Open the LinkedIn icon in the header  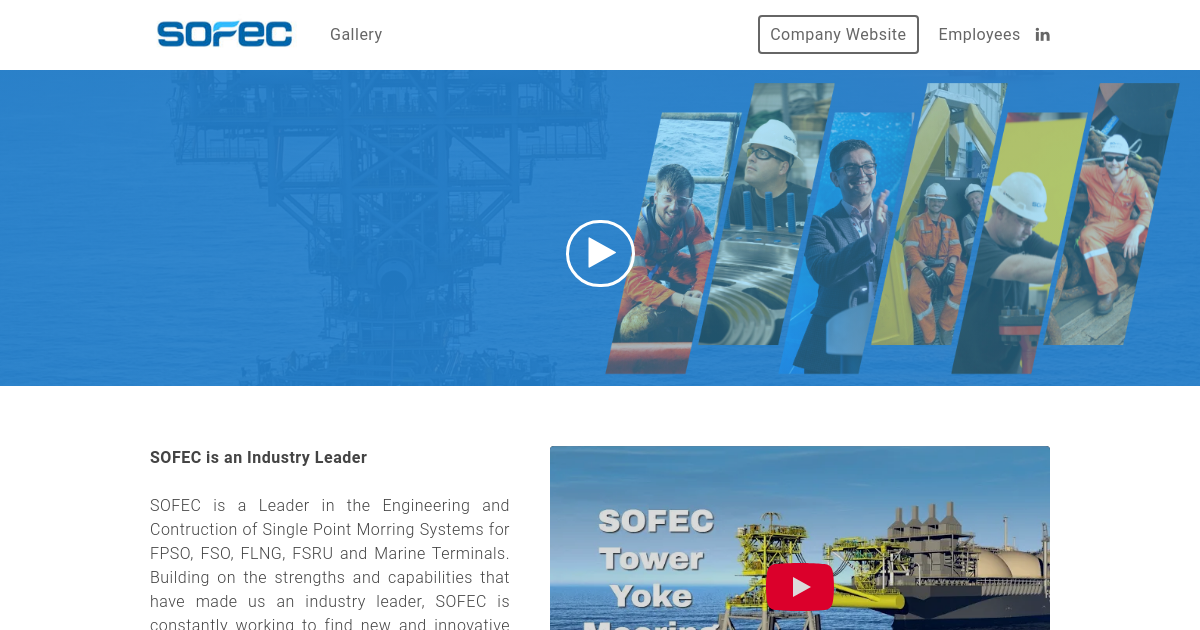click(1042, 35)
